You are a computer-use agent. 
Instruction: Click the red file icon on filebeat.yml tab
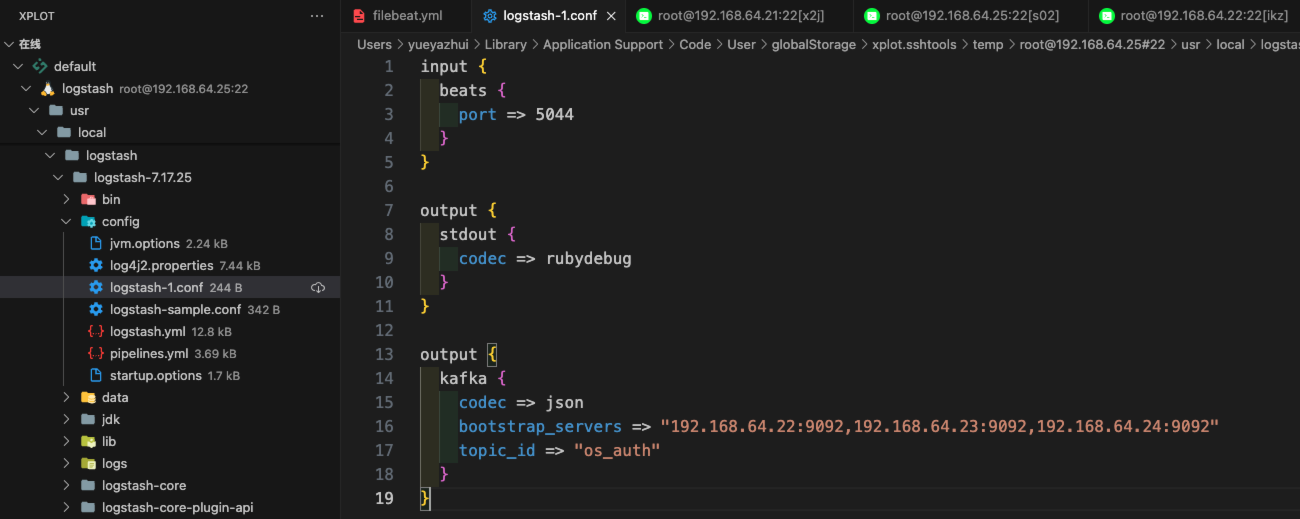359,16
